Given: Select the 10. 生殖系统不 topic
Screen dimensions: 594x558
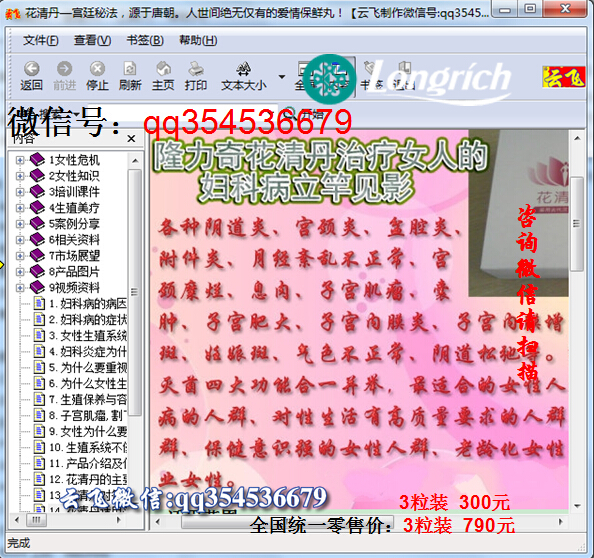Looking at the screenshot, I should 88,447.
